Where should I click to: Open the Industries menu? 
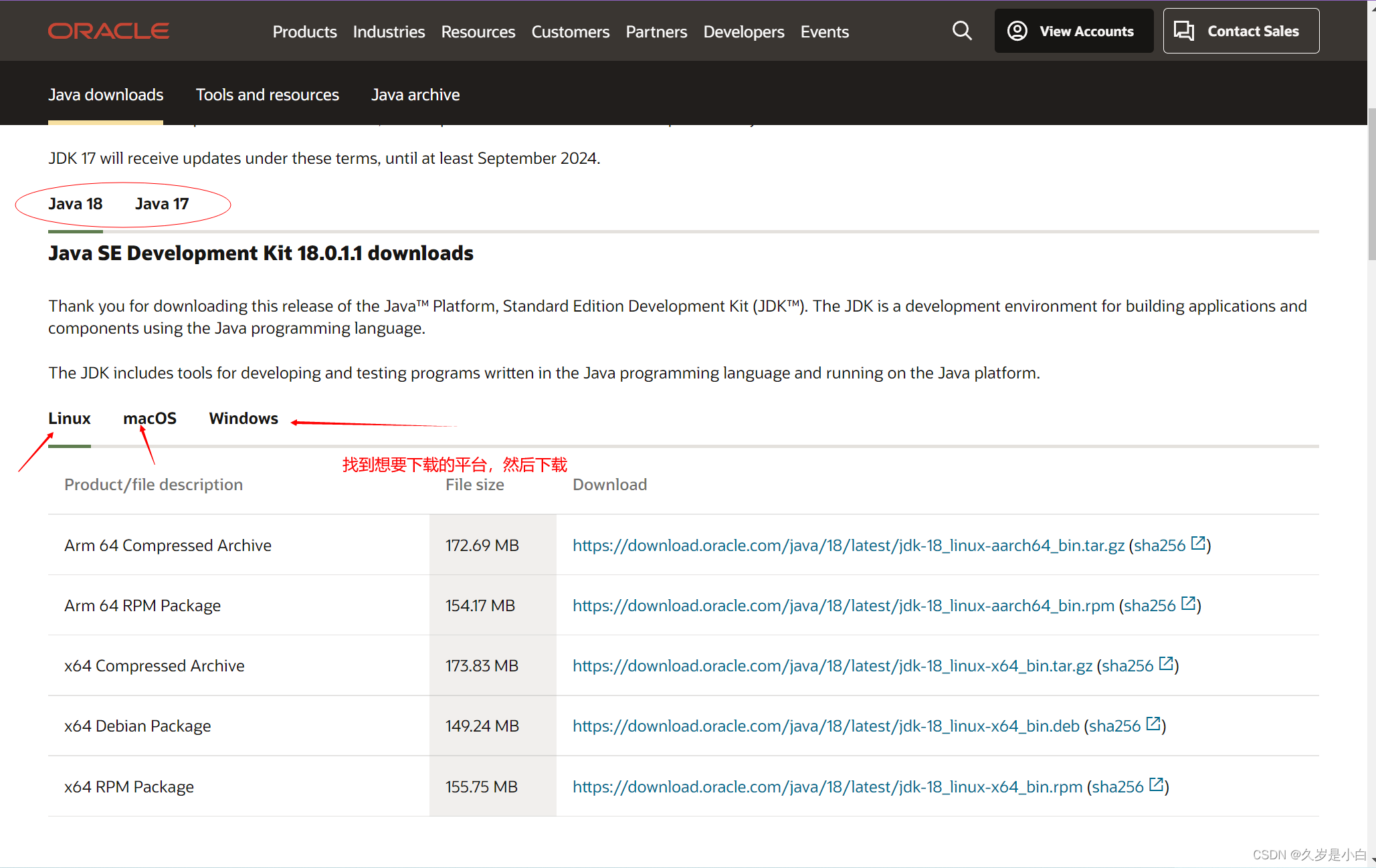pos(389,31)
